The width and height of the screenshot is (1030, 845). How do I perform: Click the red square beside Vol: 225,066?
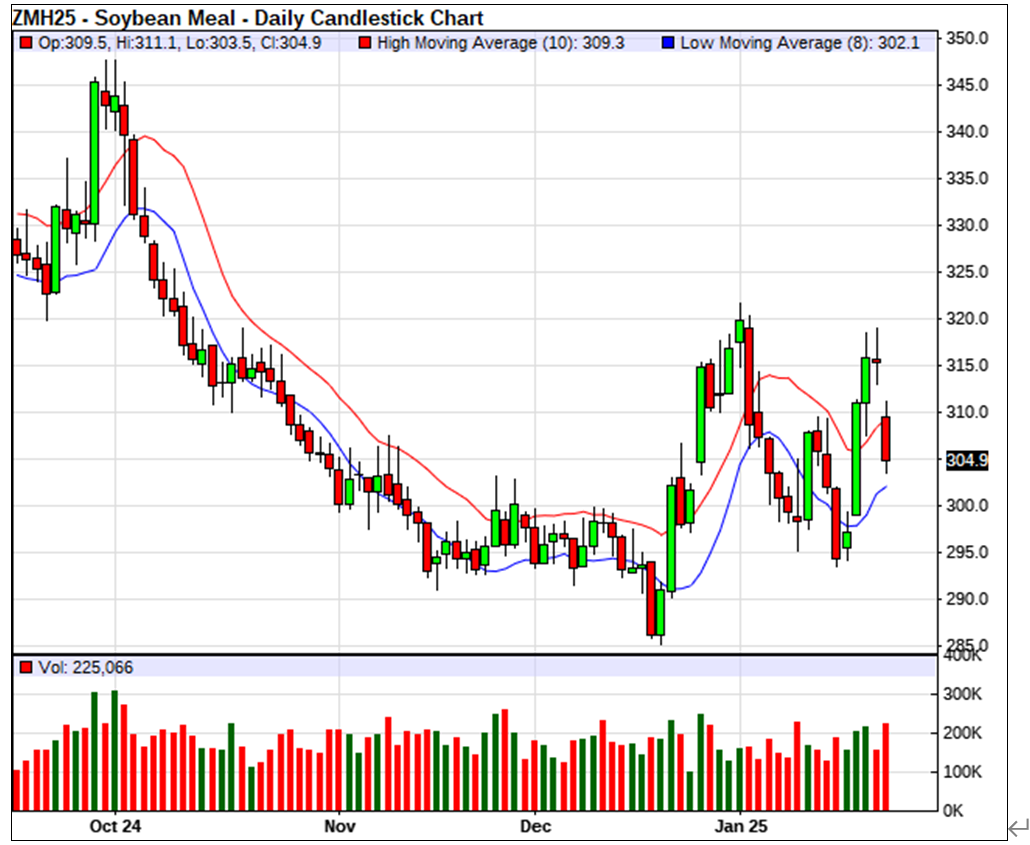(x=26, y=667)
